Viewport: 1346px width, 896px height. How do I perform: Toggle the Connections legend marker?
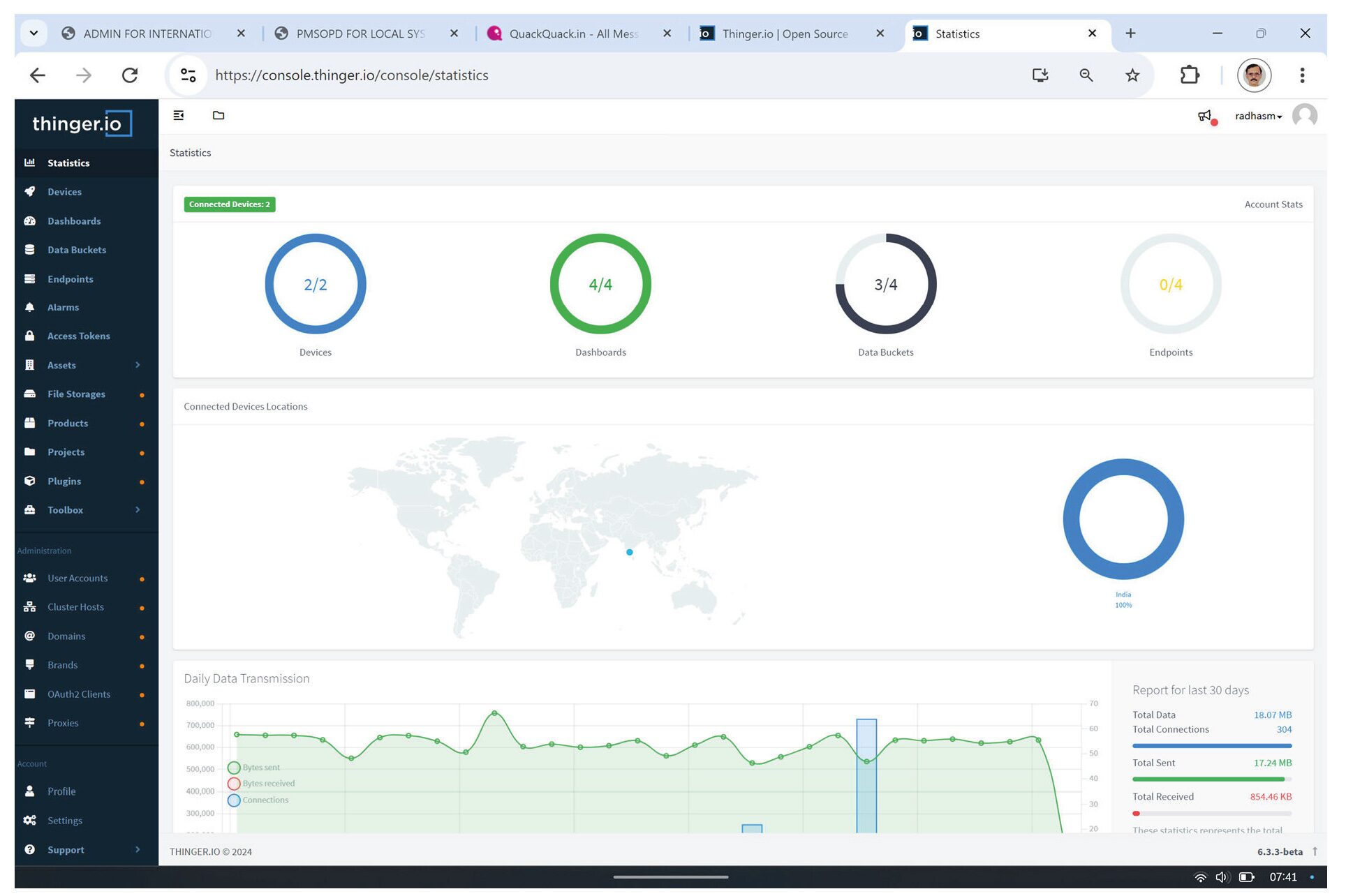pyautogui.click(x=234, y=801)
